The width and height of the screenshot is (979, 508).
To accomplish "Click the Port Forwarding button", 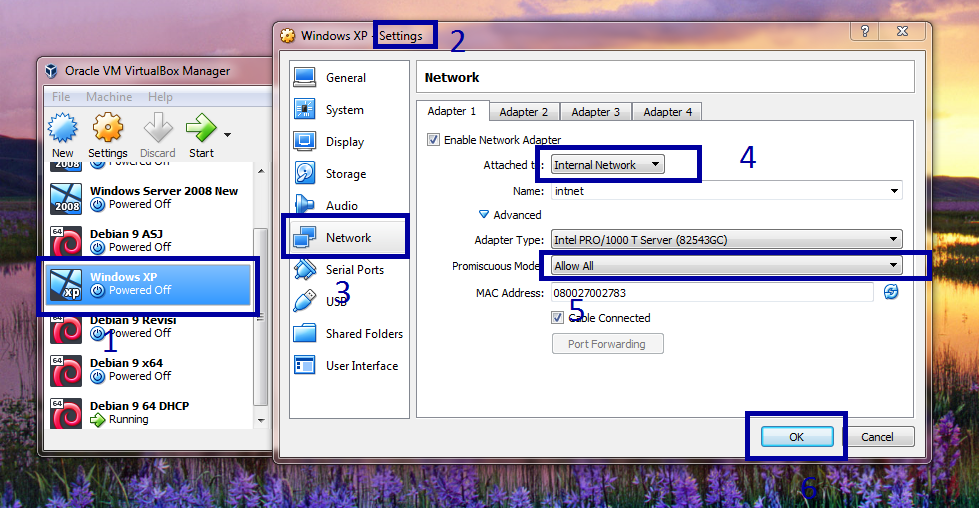I will (x=607, y=344).
